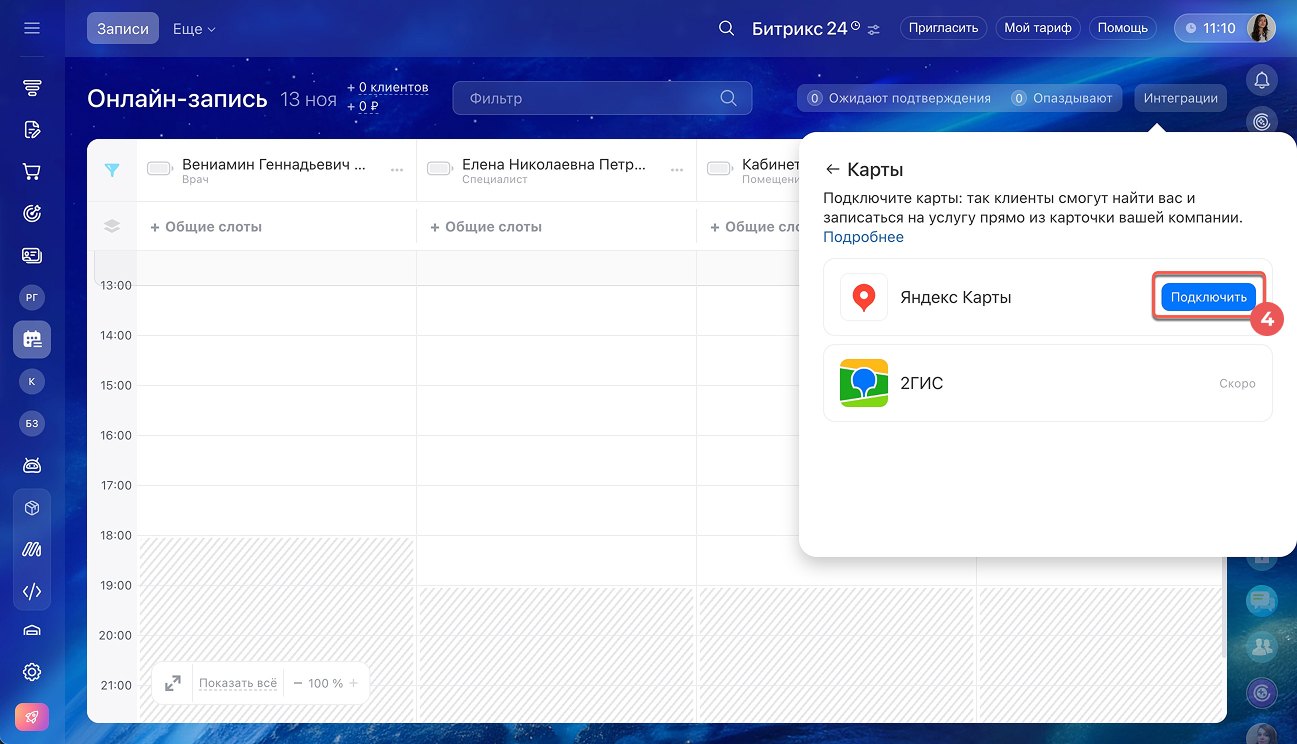Click the expand fullscreen arrows icon
Image resolution: width=1297 pixels, height=744 pixels.
[x=173, y=683]
